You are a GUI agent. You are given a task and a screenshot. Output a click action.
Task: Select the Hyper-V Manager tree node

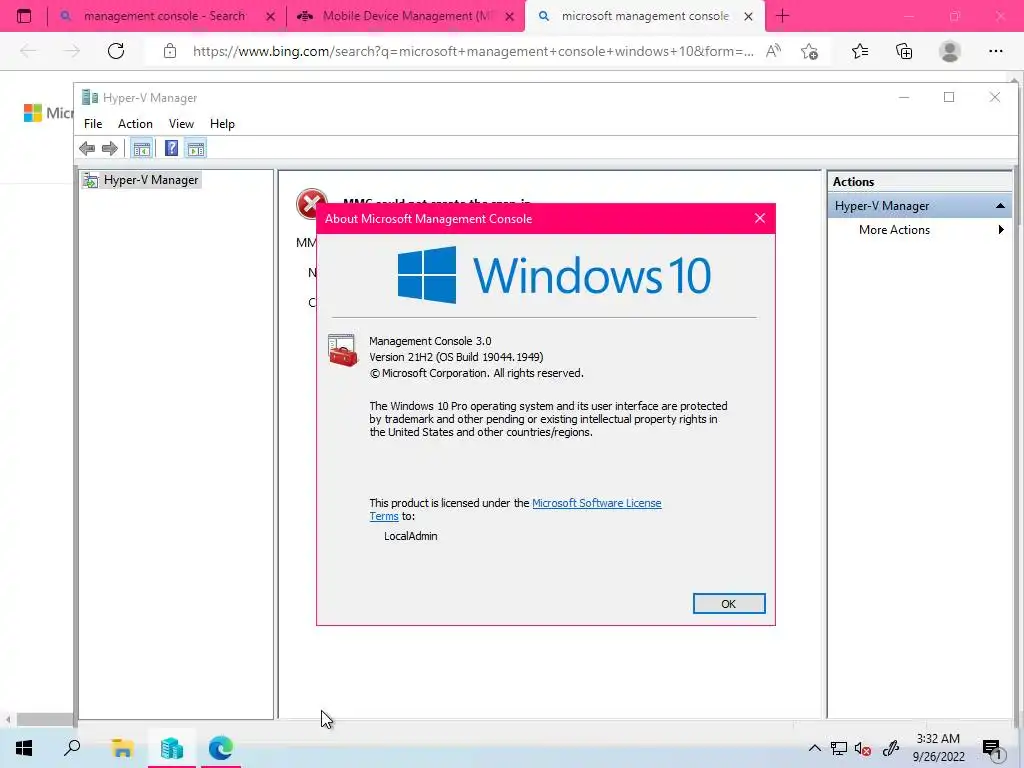[x=141, y=180]
